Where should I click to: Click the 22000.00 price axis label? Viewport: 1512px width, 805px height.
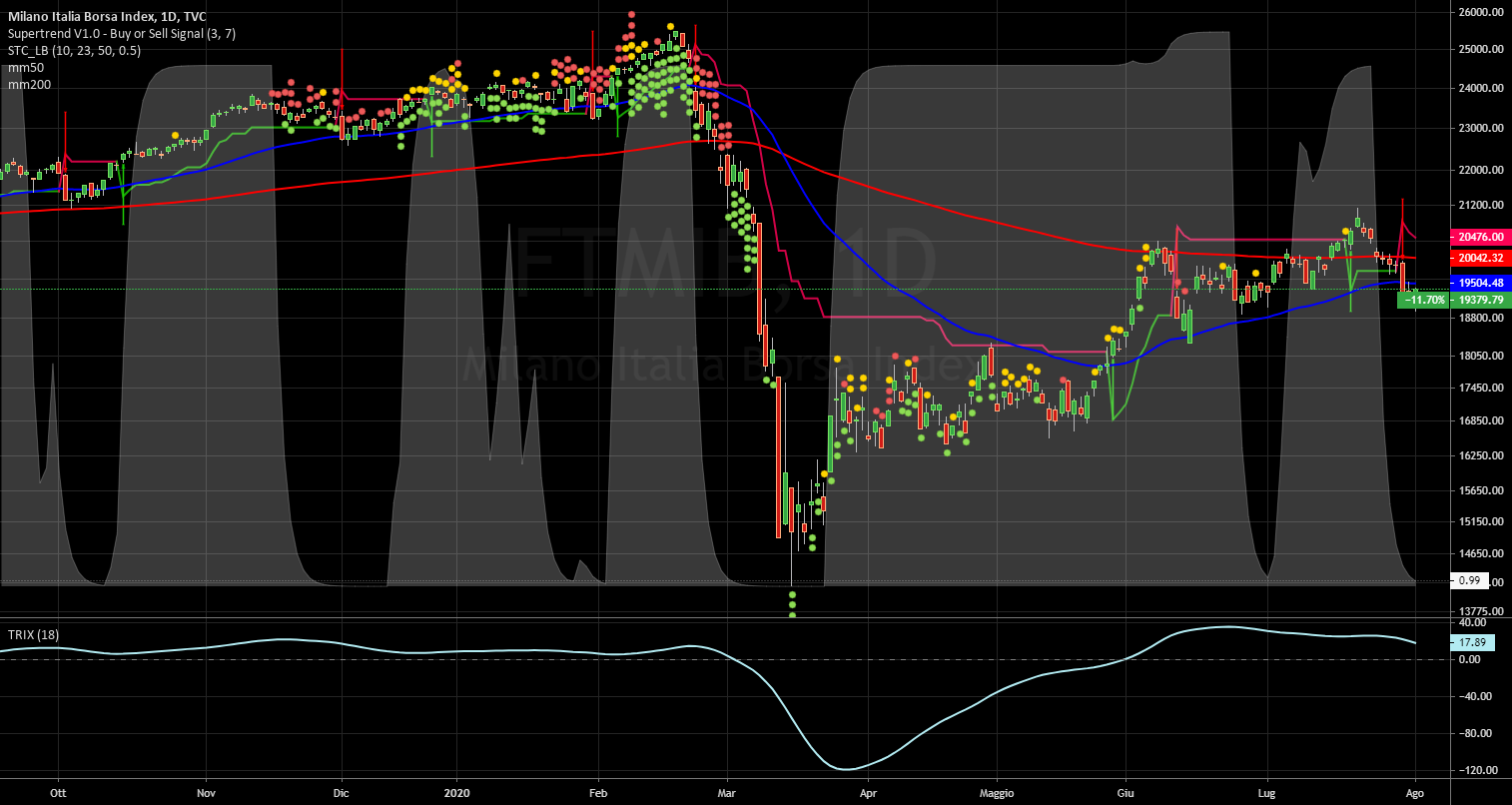[x=1480, y=170]
